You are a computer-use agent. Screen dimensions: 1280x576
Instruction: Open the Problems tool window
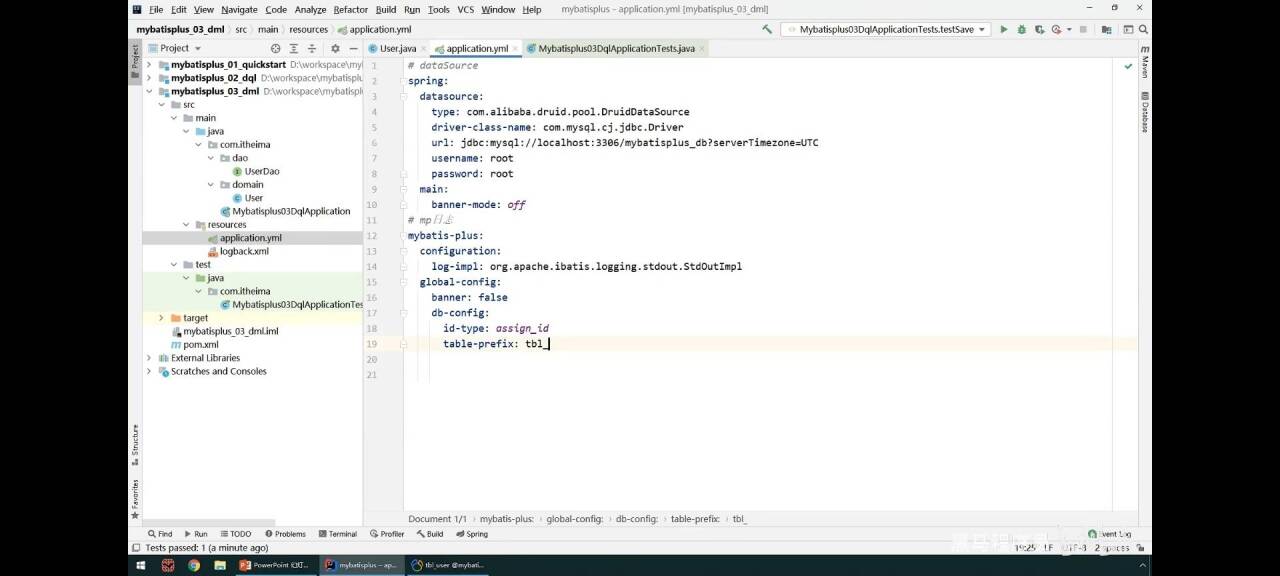[285, 534]
